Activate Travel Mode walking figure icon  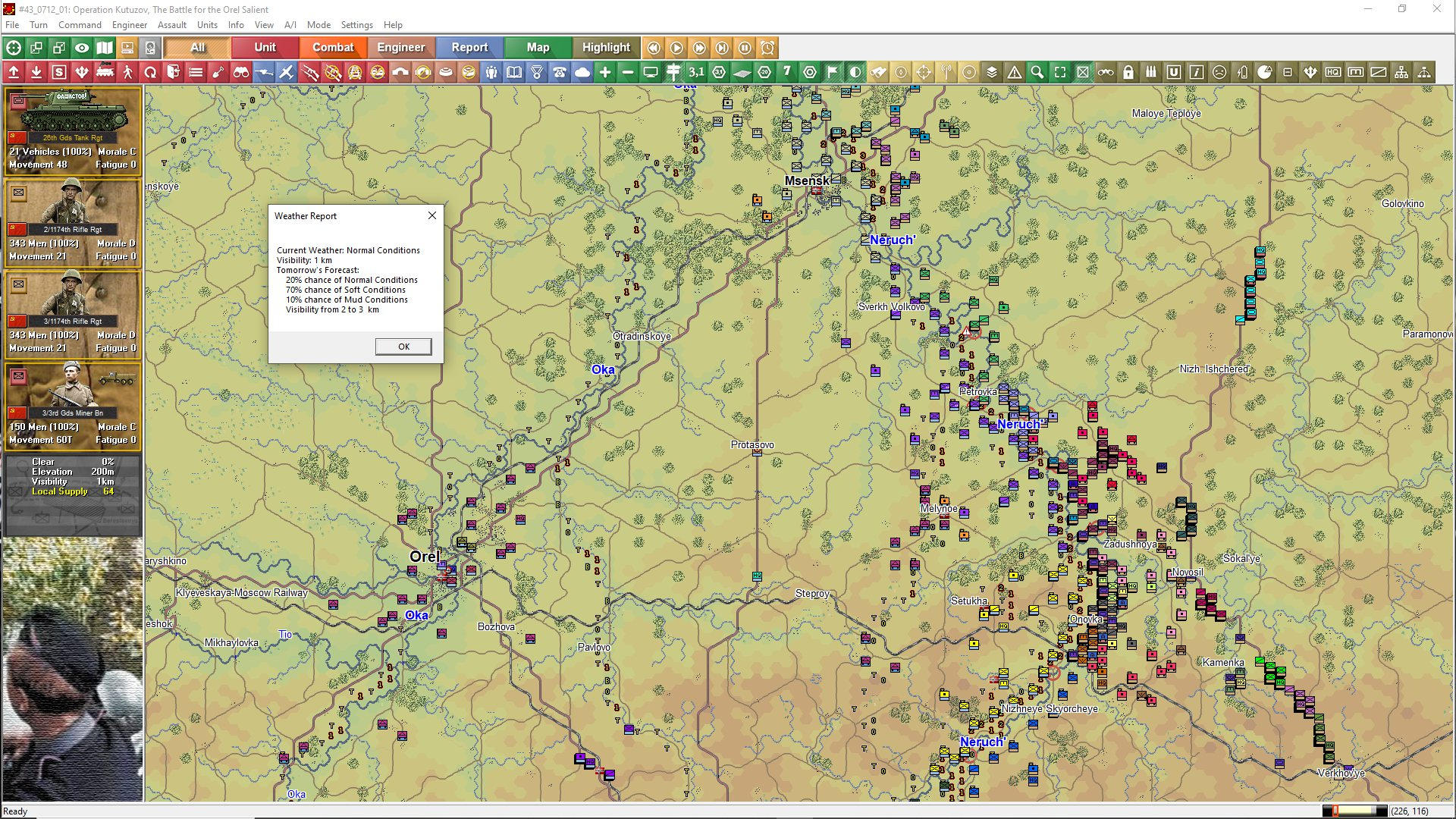[x=129, y=72]
